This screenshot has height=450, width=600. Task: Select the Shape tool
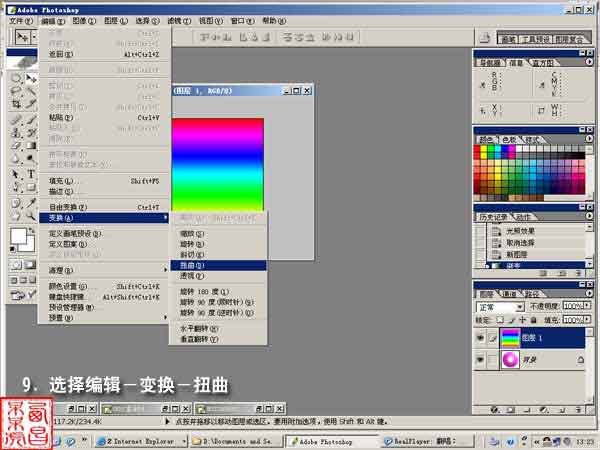(31, 187)
